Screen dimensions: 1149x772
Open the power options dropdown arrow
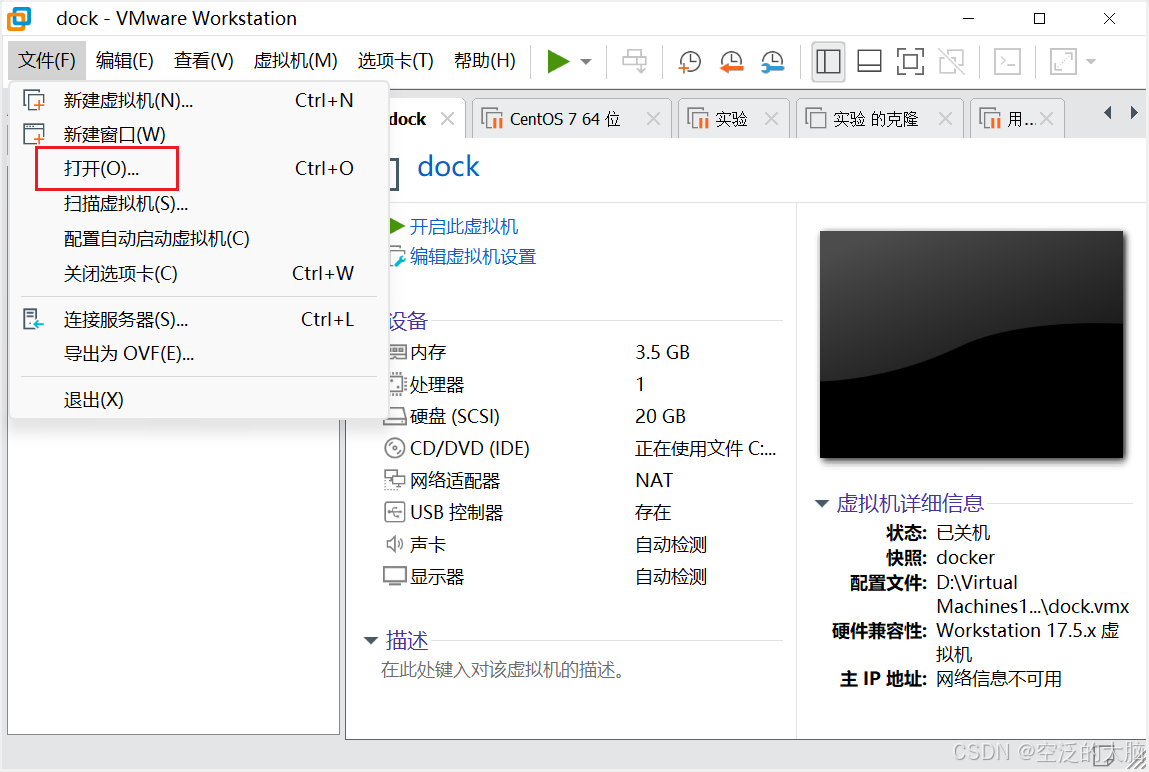click(x=585, y=62)
